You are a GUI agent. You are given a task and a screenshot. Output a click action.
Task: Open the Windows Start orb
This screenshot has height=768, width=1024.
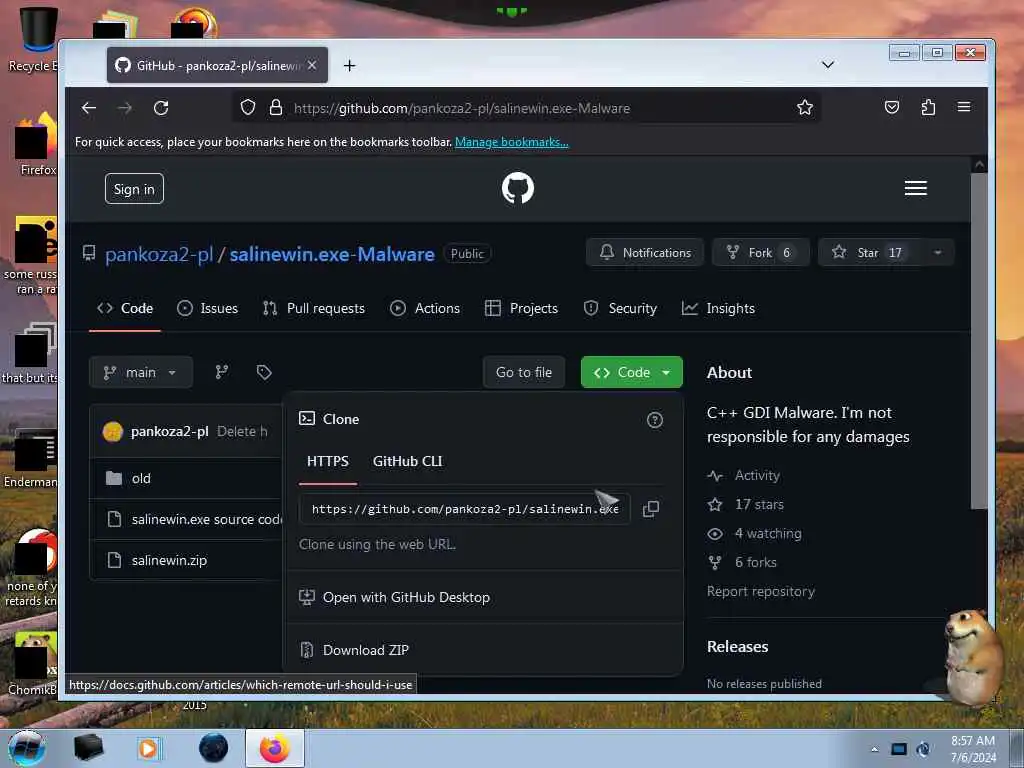point(27,748)
